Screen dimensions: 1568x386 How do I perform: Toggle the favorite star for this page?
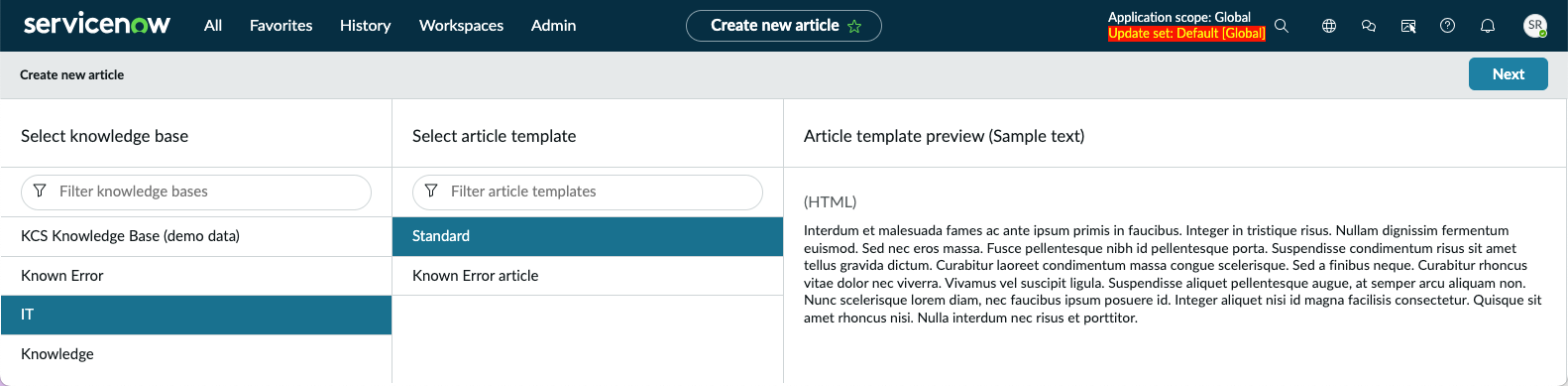coord(854,26)
